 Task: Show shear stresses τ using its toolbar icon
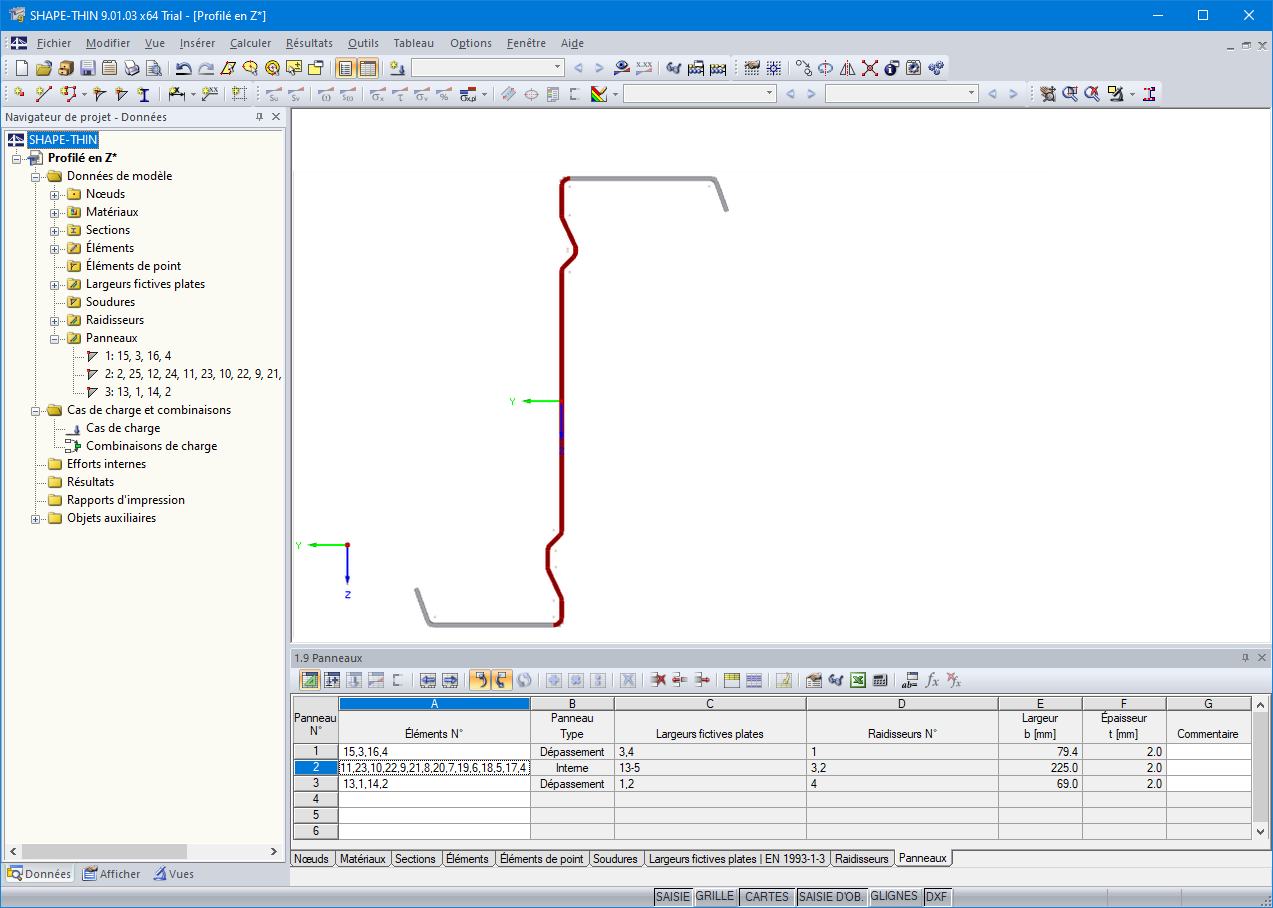(399, 94)
